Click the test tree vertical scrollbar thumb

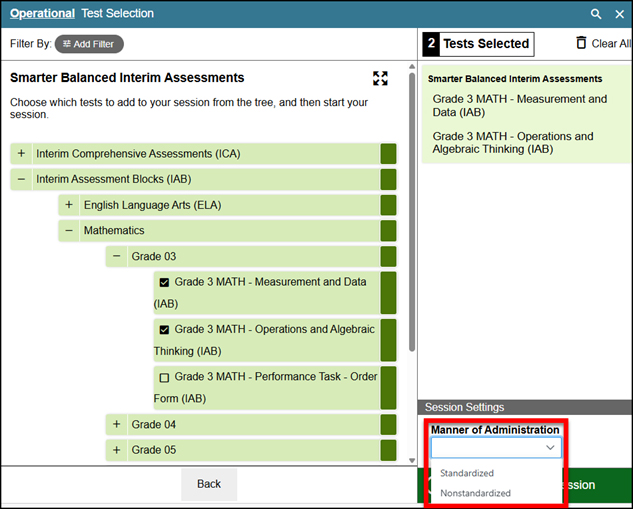[x=412, y=212]
